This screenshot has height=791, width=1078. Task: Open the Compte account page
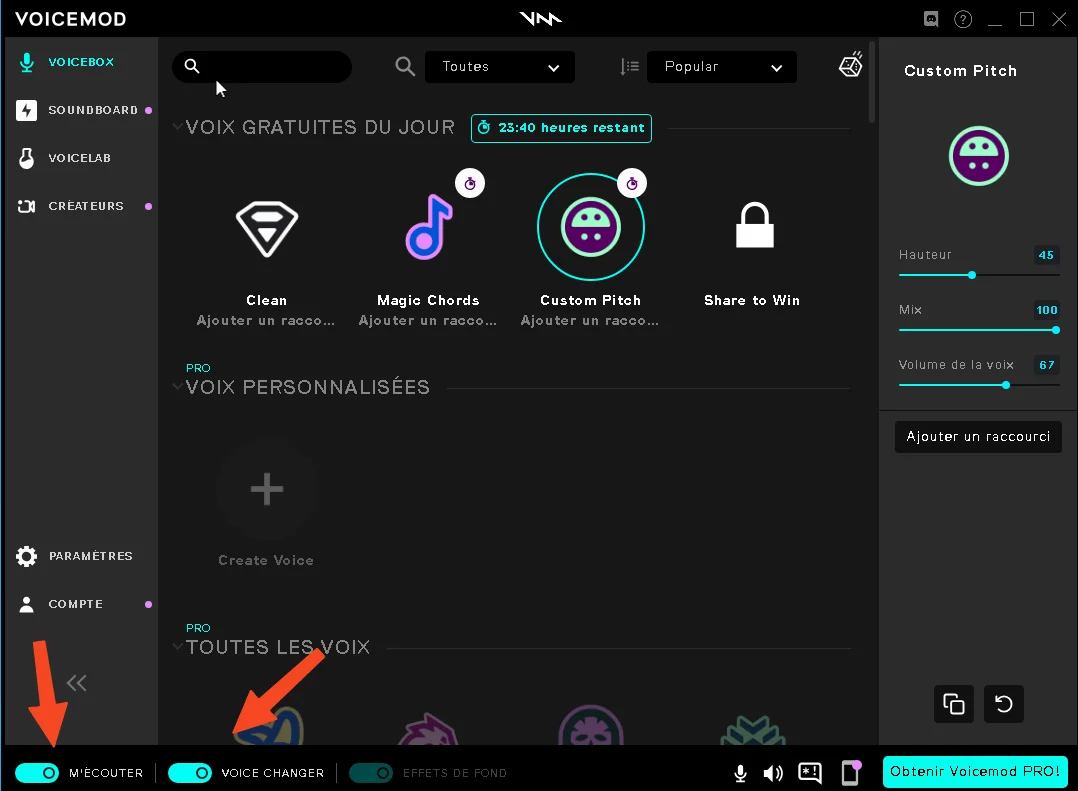pos(60,604)
